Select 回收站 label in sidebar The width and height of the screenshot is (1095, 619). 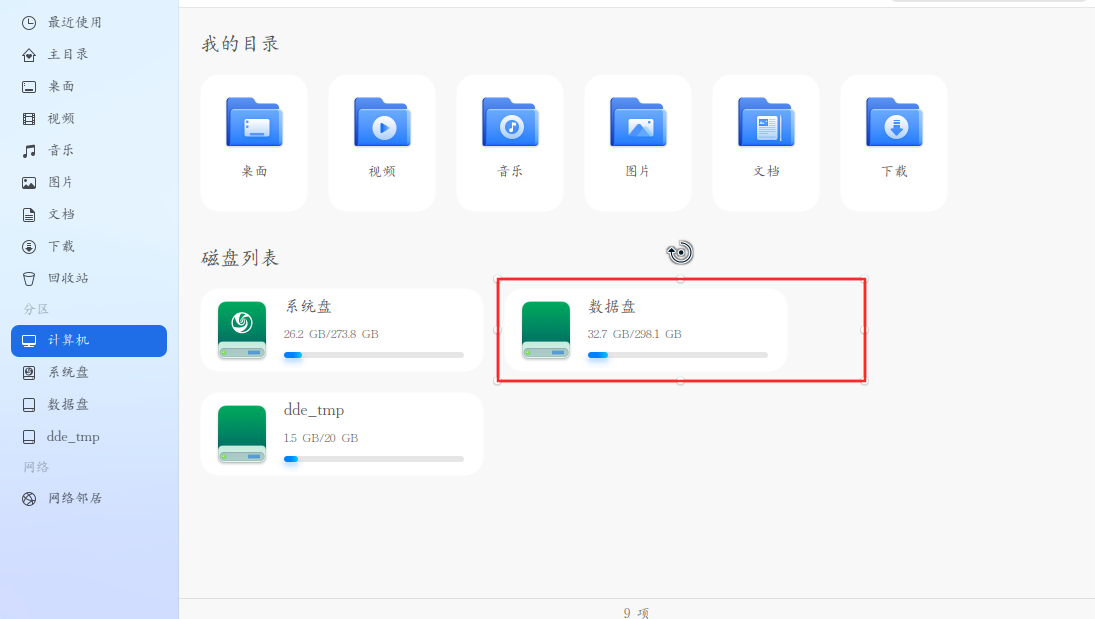coord(68,278)
